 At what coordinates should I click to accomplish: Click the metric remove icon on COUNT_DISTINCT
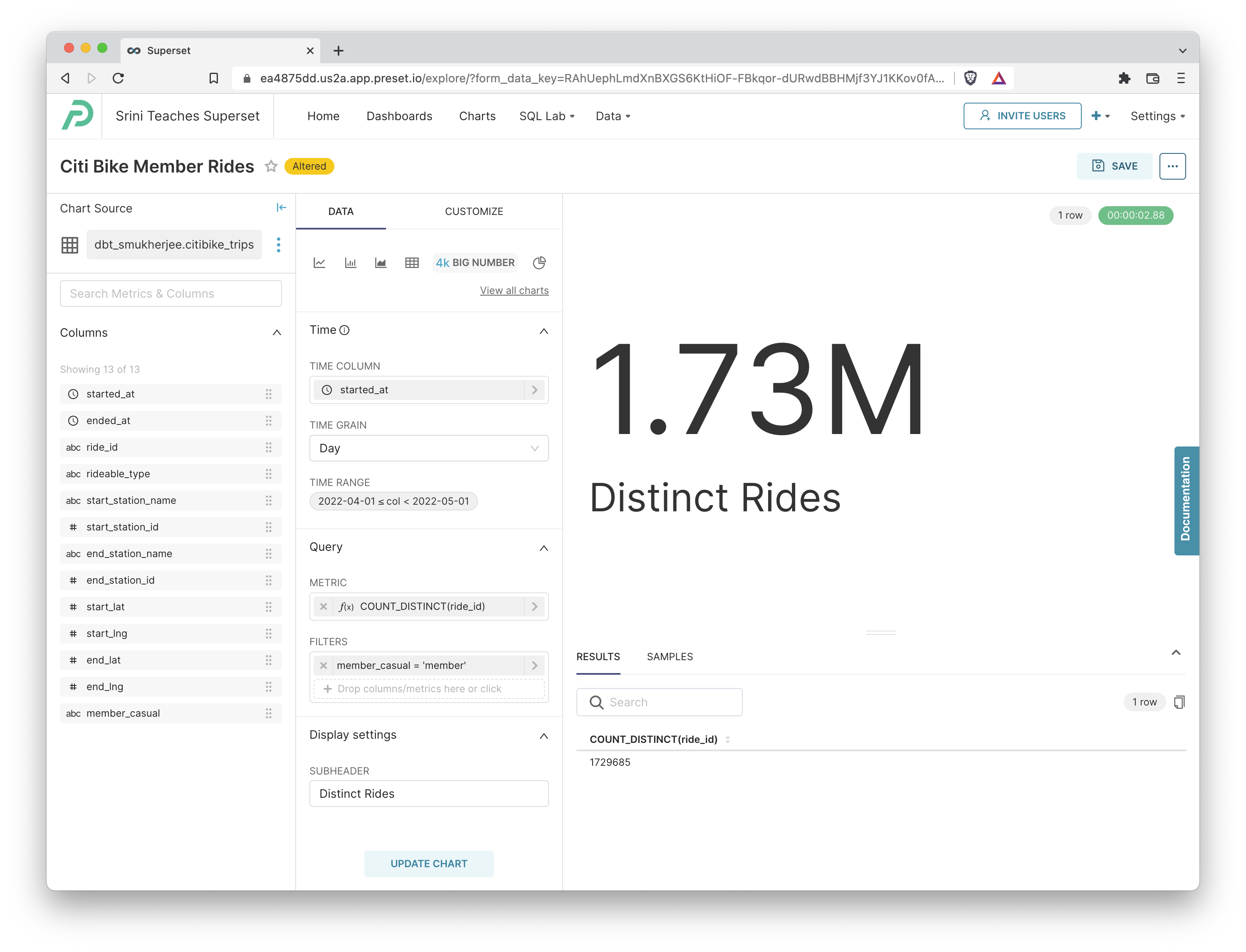click(325, 606)
